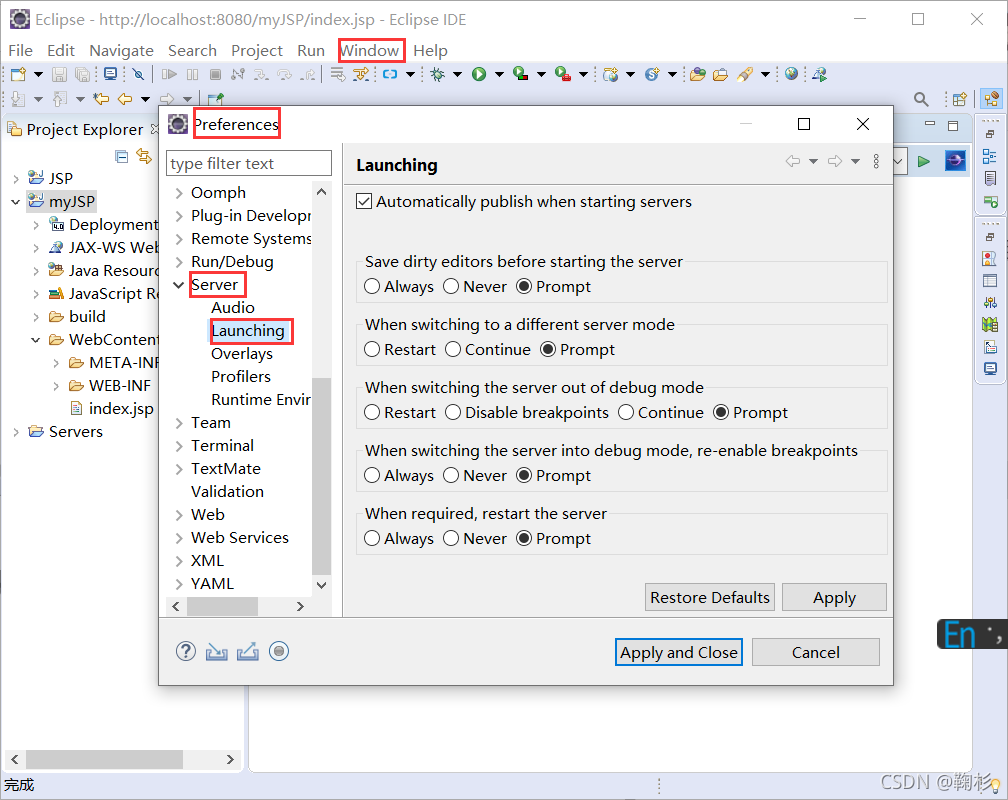The width and height of the screenshot is (1008, 800).
Task: Click the Skip All Breakpoints icon
Action: pyautogui.click(x=138, y=74)
